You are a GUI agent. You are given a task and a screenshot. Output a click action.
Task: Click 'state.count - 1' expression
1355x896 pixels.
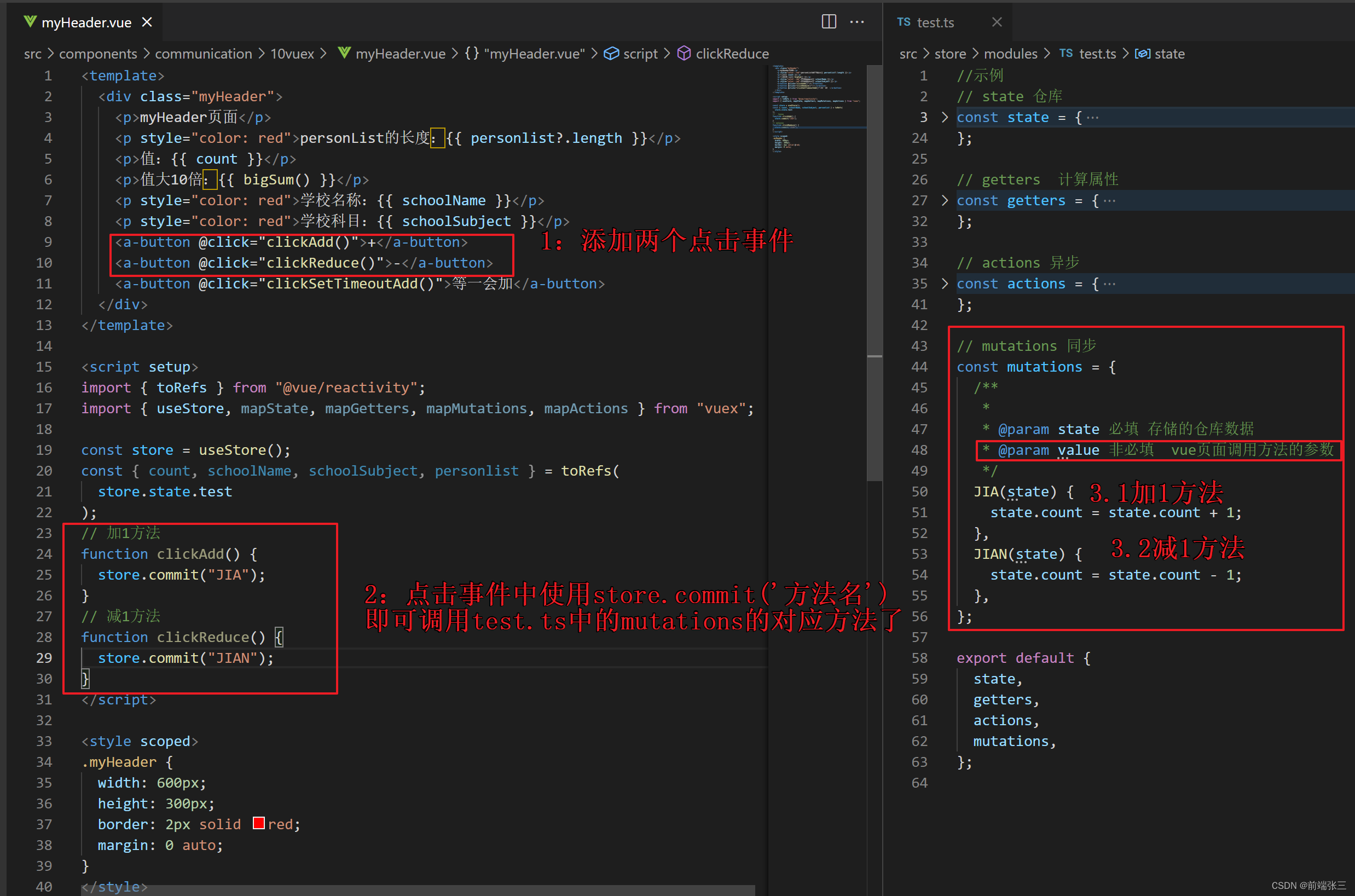tap(1171, 575)
